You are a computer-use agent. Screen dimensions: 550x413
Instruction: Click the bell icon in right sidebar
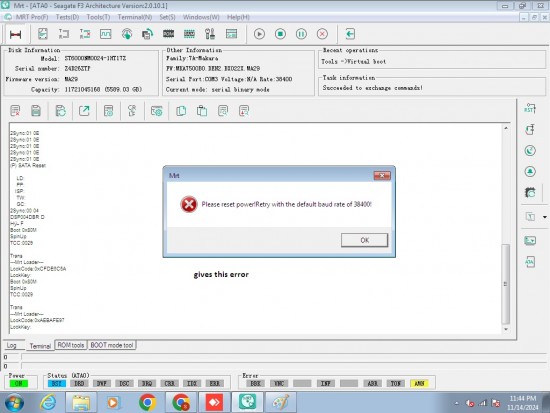[x=530, y=172]
